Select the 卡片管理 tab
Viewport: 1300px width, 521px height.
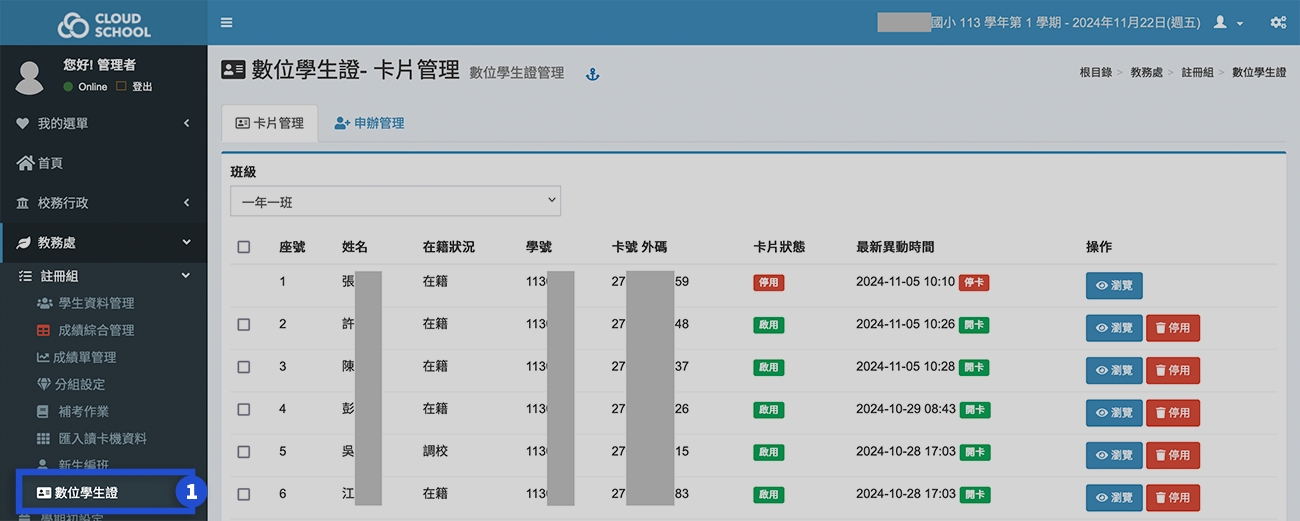(x=269, y=123)
